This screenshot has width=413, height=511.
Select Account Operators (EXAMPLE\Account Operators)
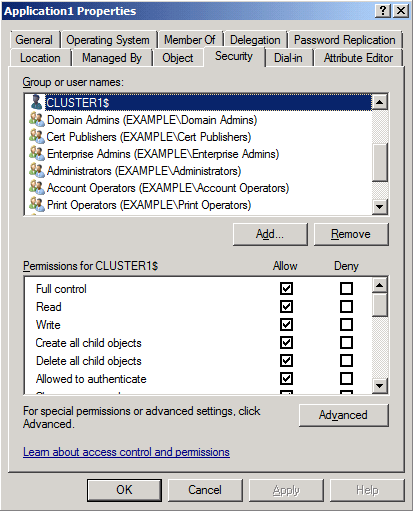[x=168, y=188]
